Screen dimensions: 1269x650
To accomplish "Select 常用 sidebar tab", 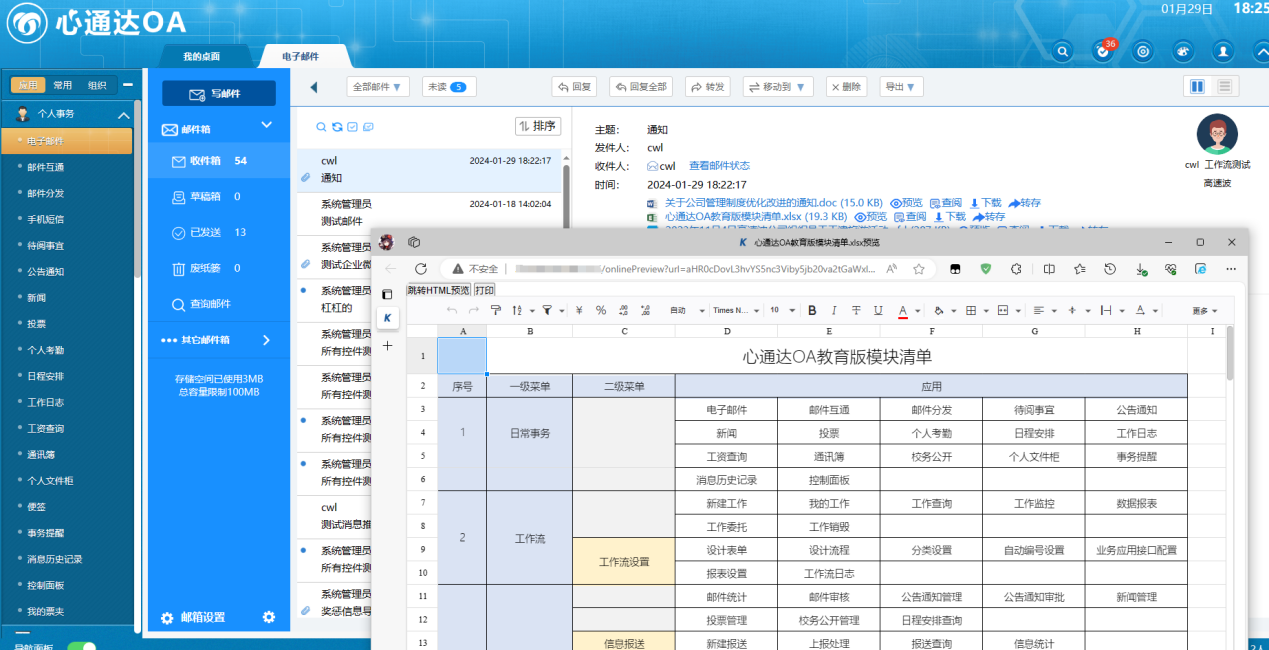I will (x=63, y=86).
